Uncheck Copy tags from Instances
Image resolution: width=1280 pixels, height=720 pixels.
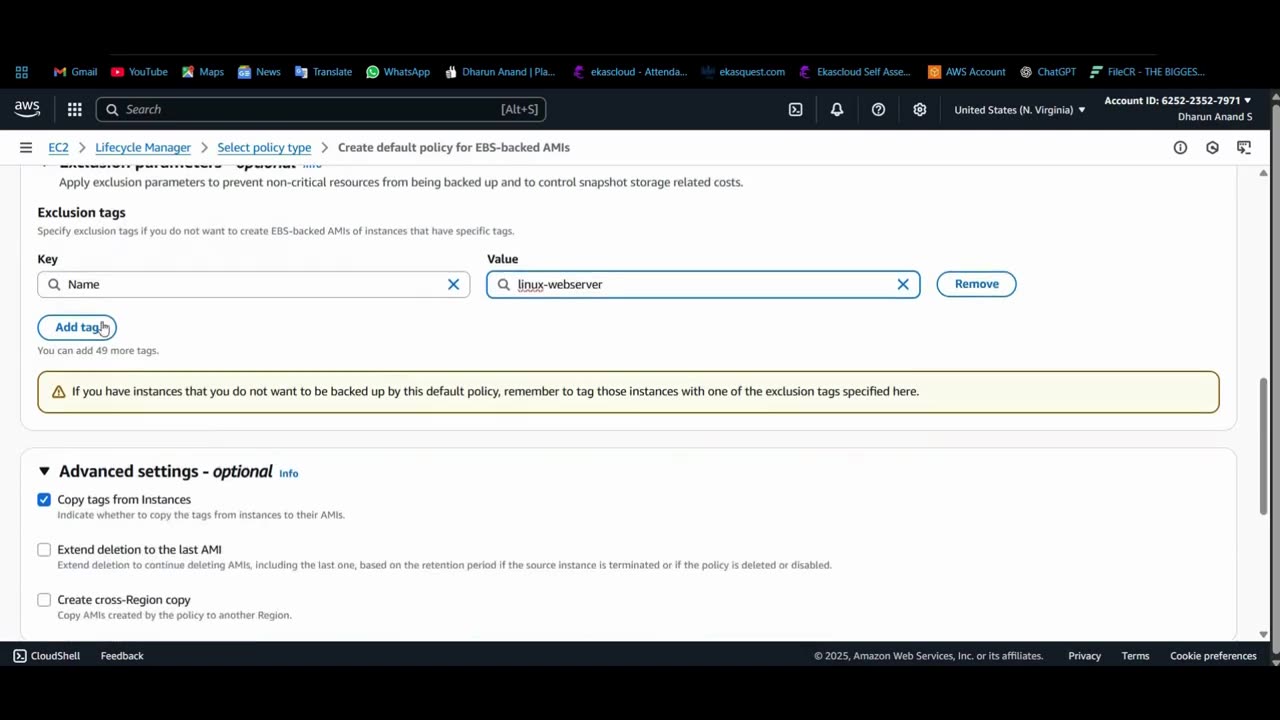44,499
